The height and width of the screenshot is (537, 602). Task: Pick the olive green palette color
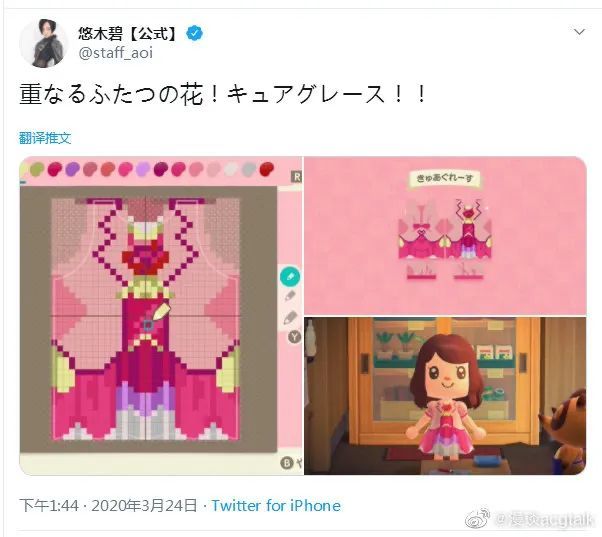[37, 169]
